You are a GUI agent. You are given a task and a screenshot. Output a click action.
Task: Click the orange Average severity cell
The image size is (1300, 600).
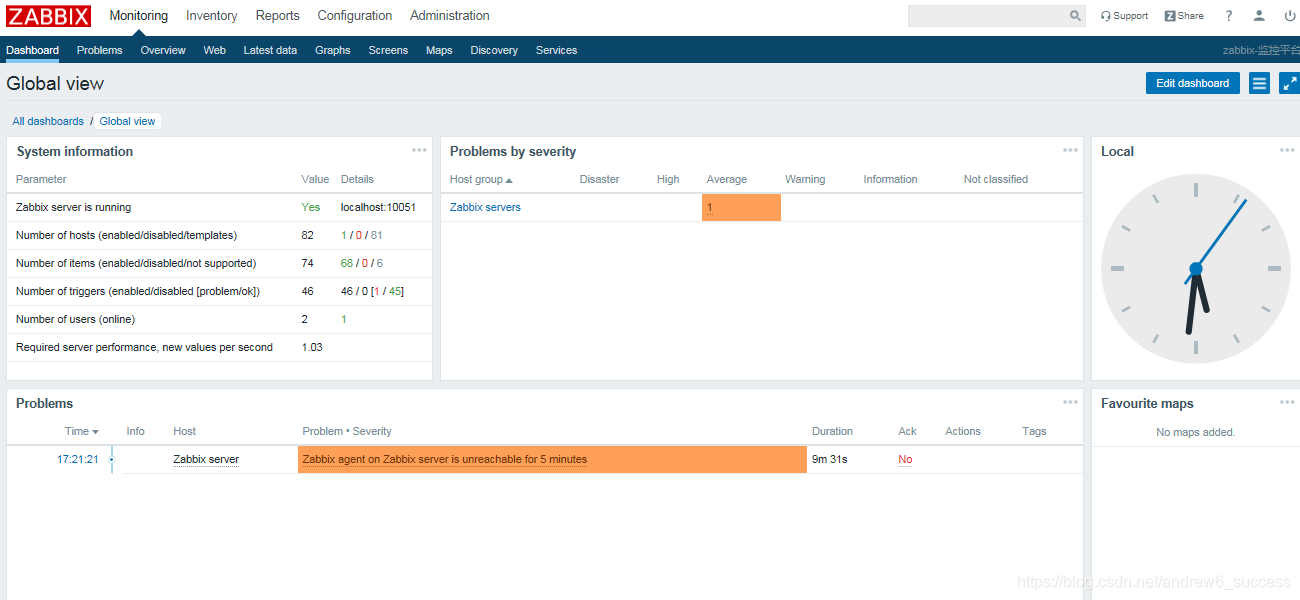(741, 207)
